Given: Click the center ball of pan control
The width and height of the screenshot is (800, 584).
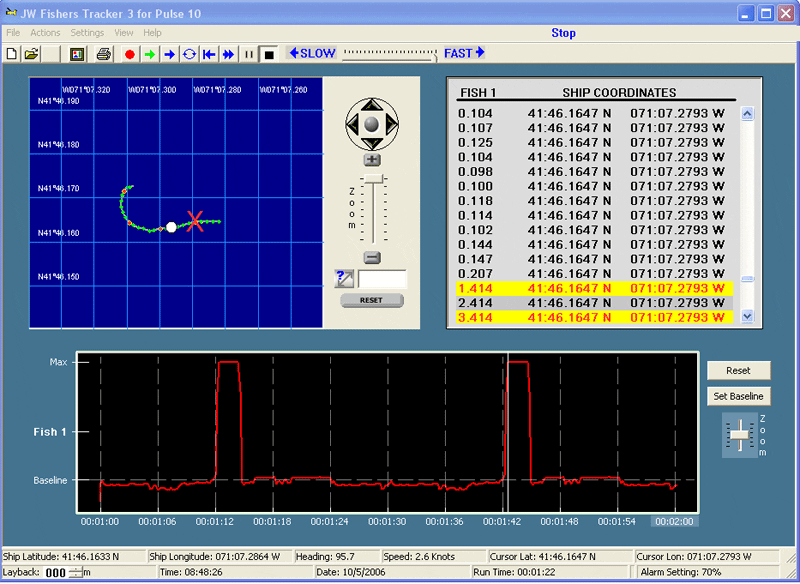Looking at the screenshot, I should 372,124.
